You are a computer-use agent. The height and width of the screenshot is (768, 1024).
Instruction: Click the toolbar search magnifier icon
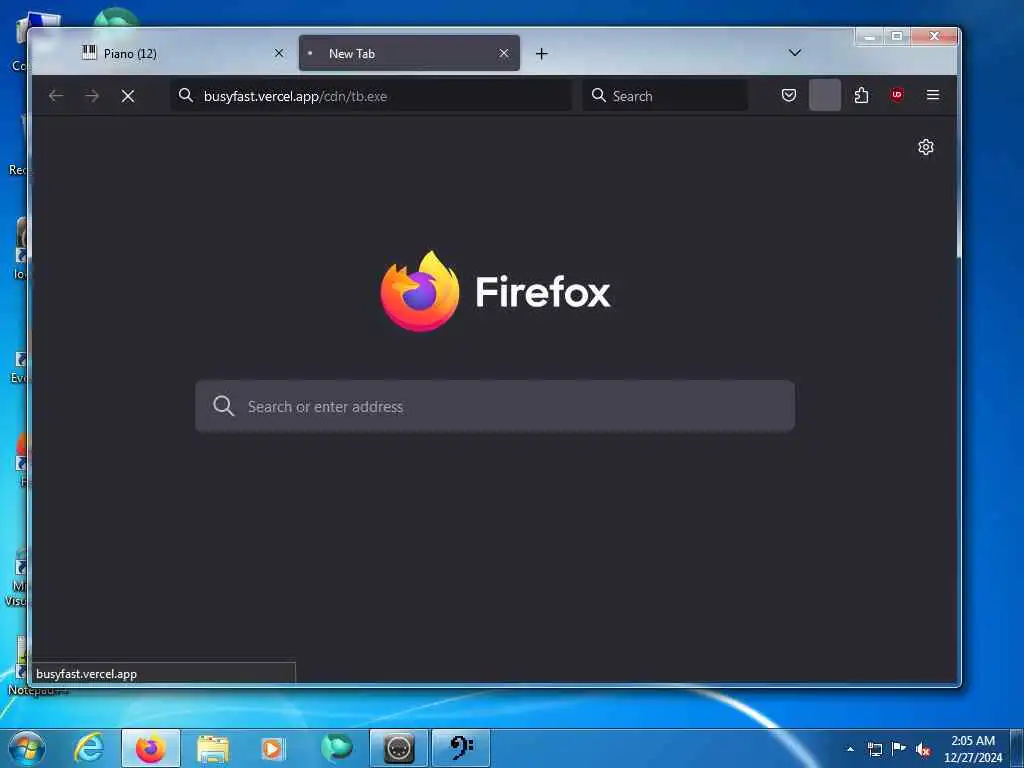click(x=598, y=95)
